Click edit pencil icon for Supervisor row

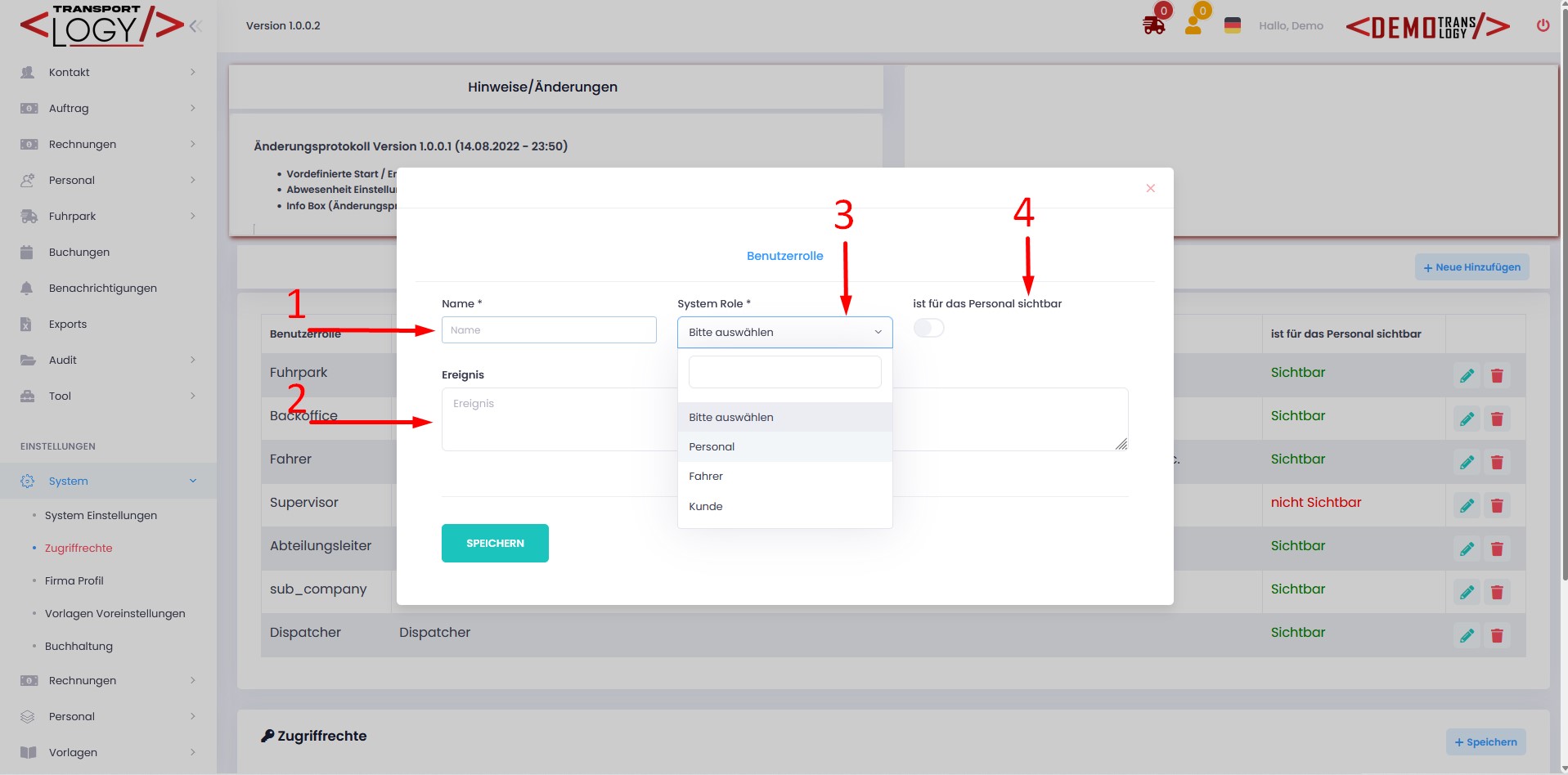(x=1467, y=505)
